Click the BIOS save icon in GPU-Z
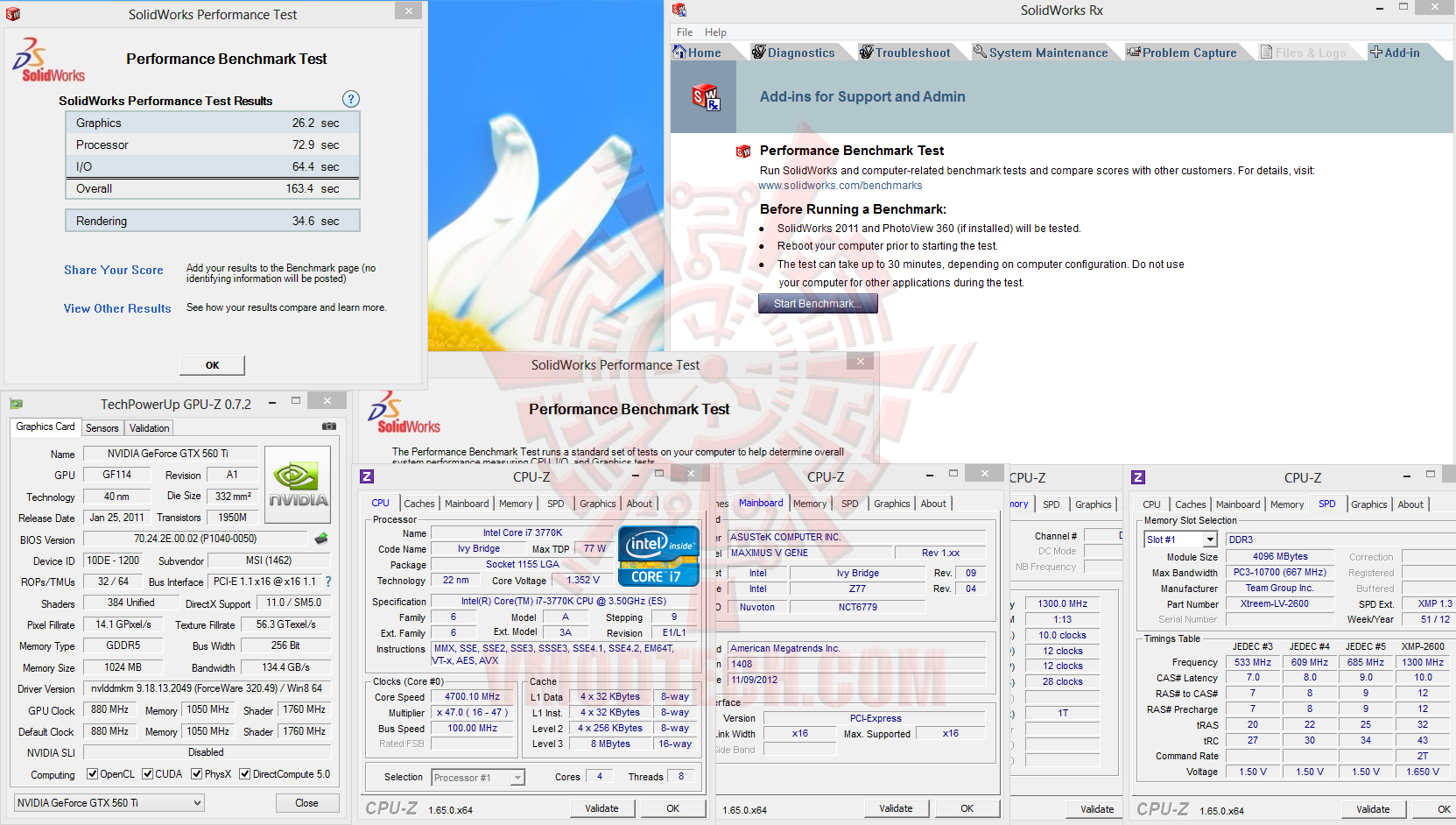 tap(321, 539)
